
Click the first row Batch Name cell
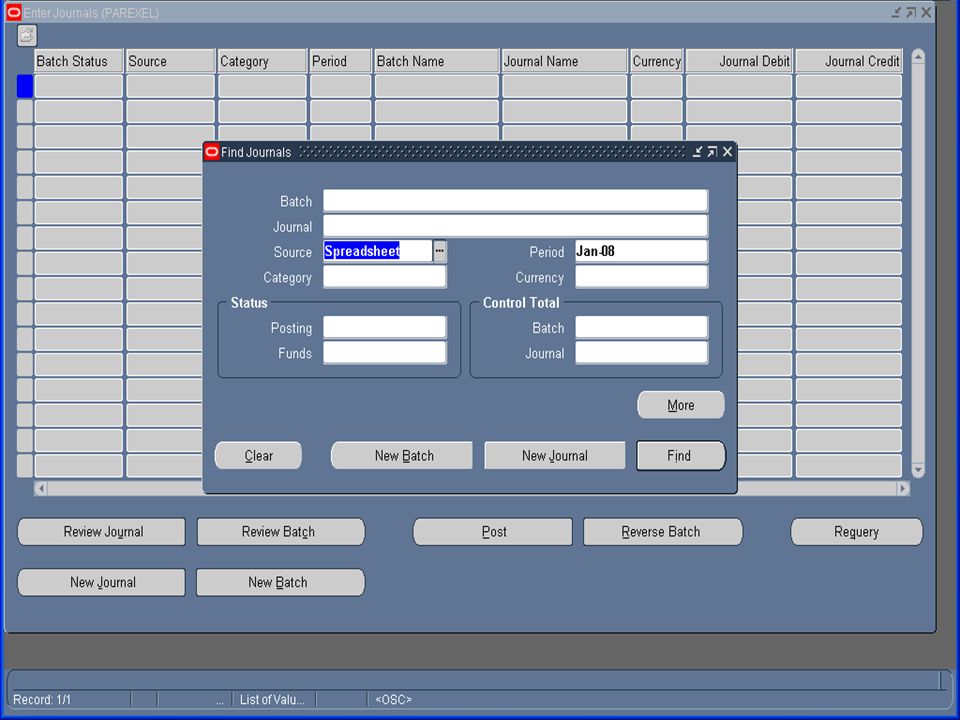437,86
